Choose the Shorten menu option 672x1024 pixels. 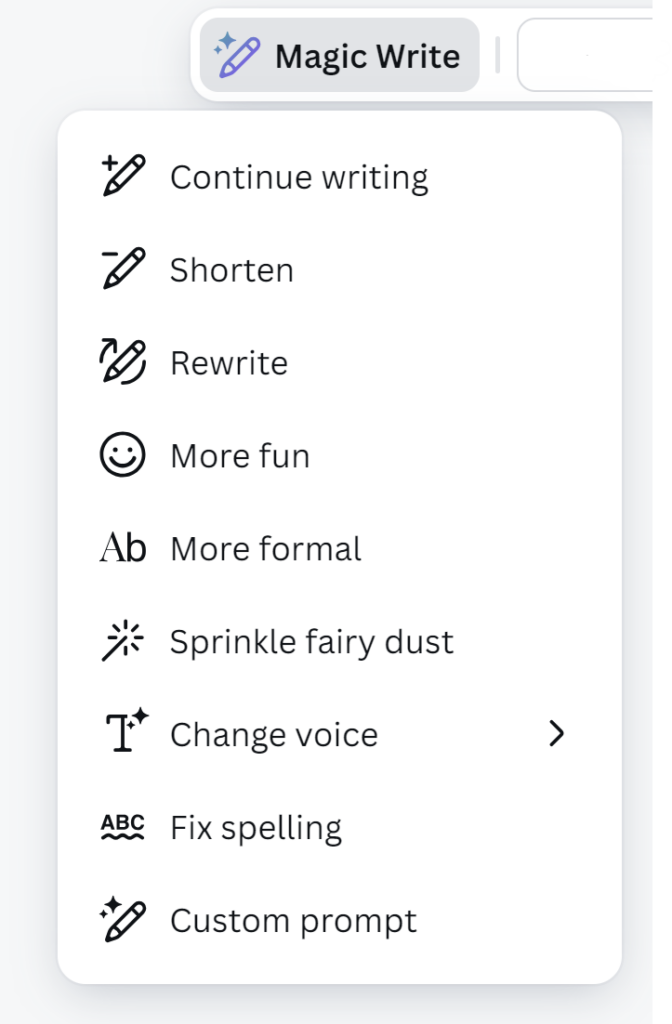point(232,271)
